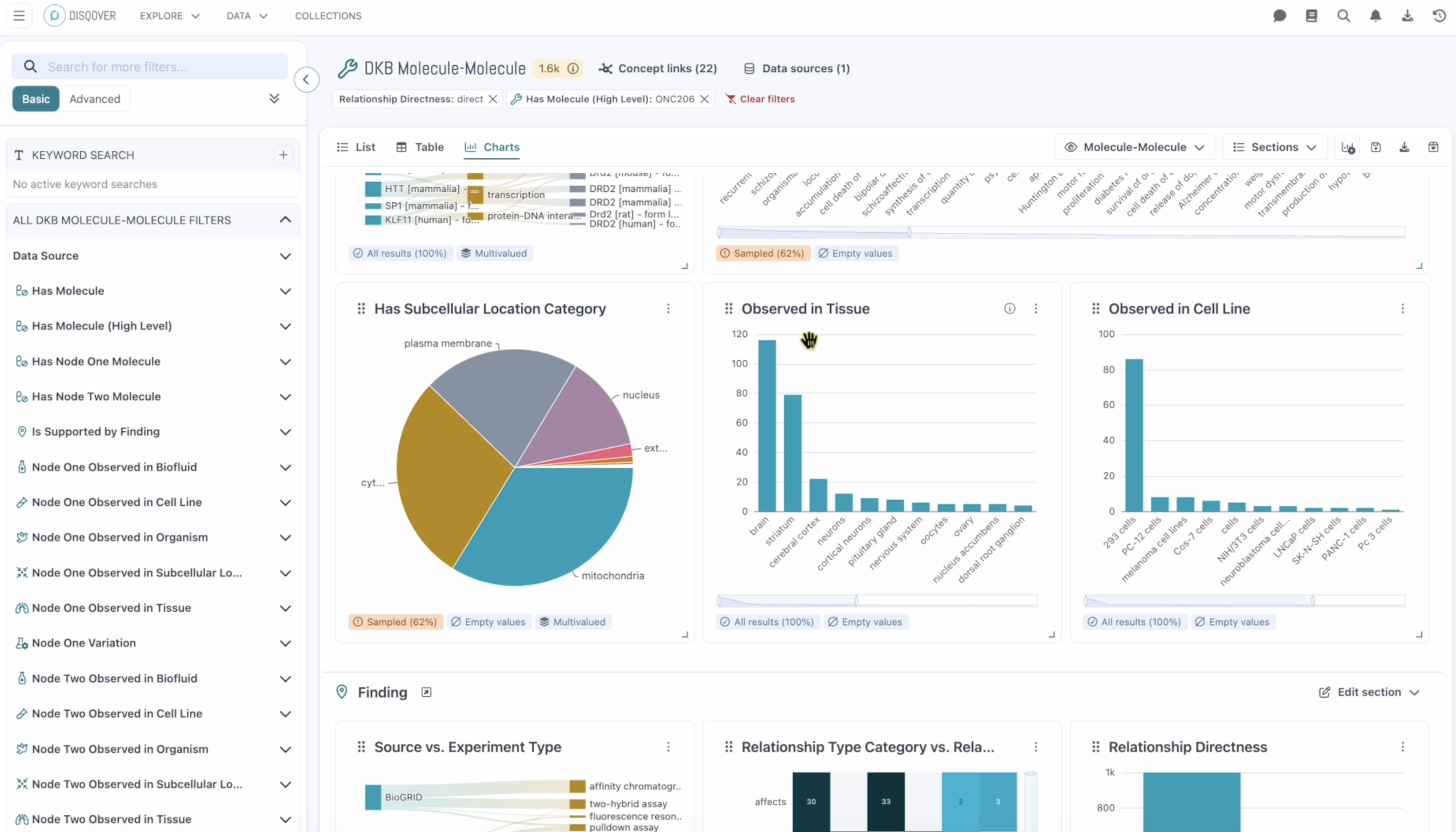The image size is (1456, 832).
Task: Open options menu for Observed in Cell Line
Action: [x=1402, y=308]
